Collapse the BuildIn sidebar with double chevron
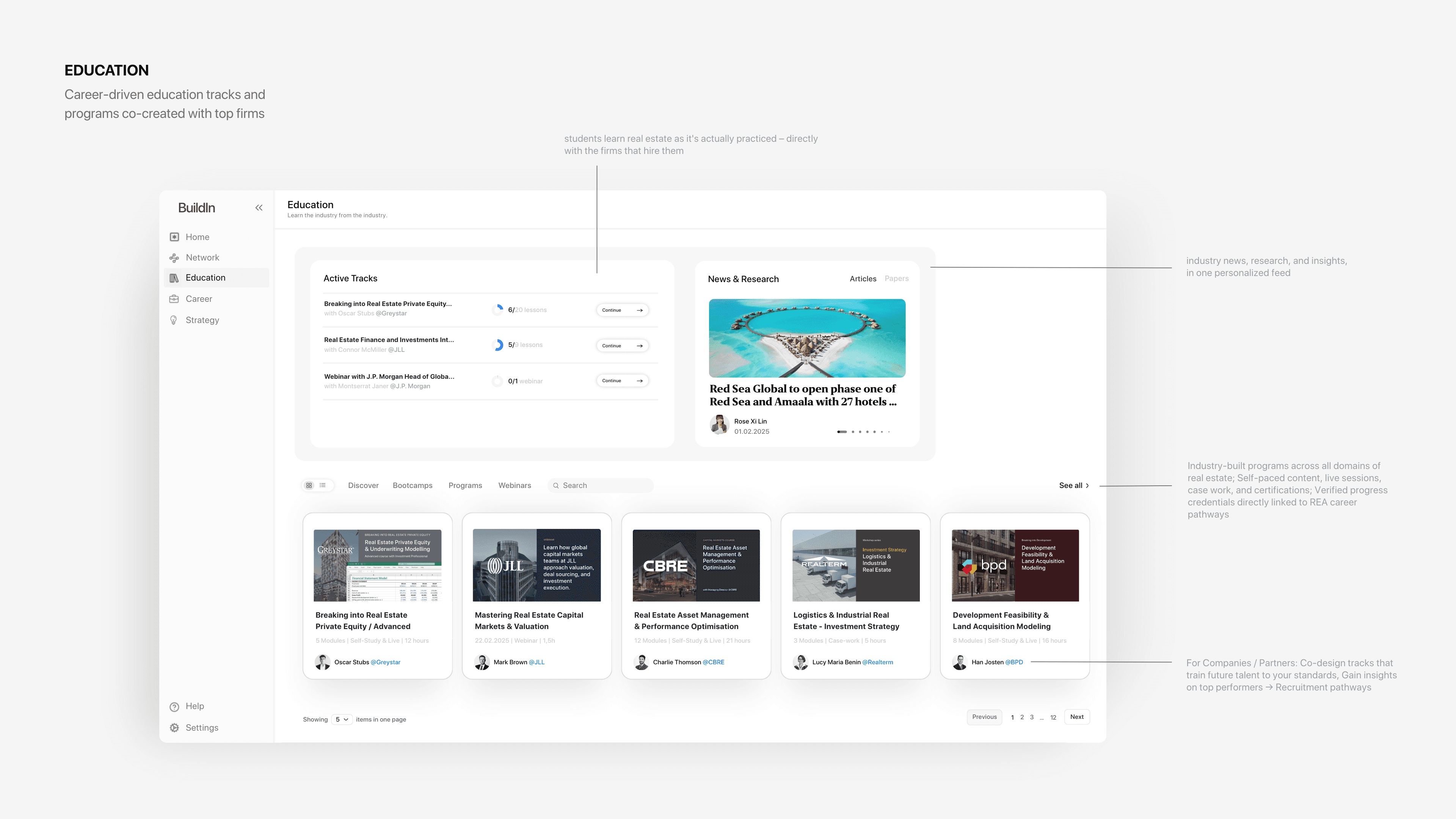The image size is (1456, 819). point(259,207)
